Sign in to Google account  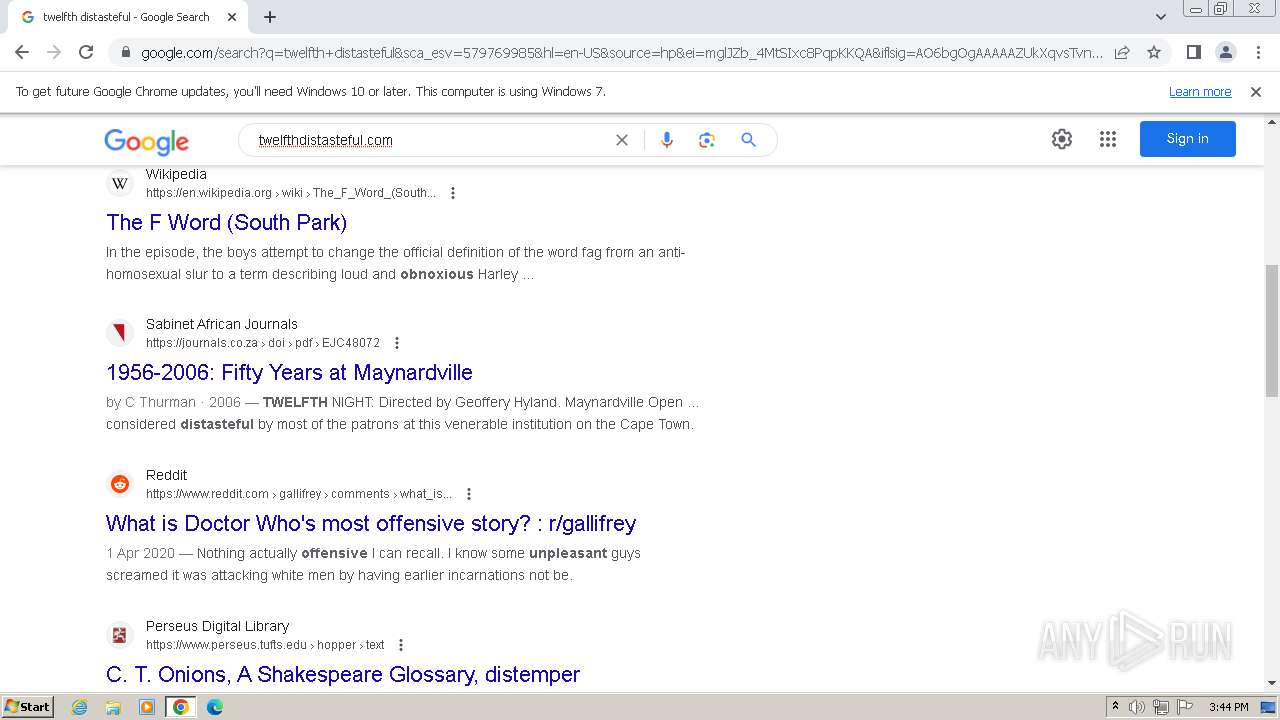[x=1188, y=139]
